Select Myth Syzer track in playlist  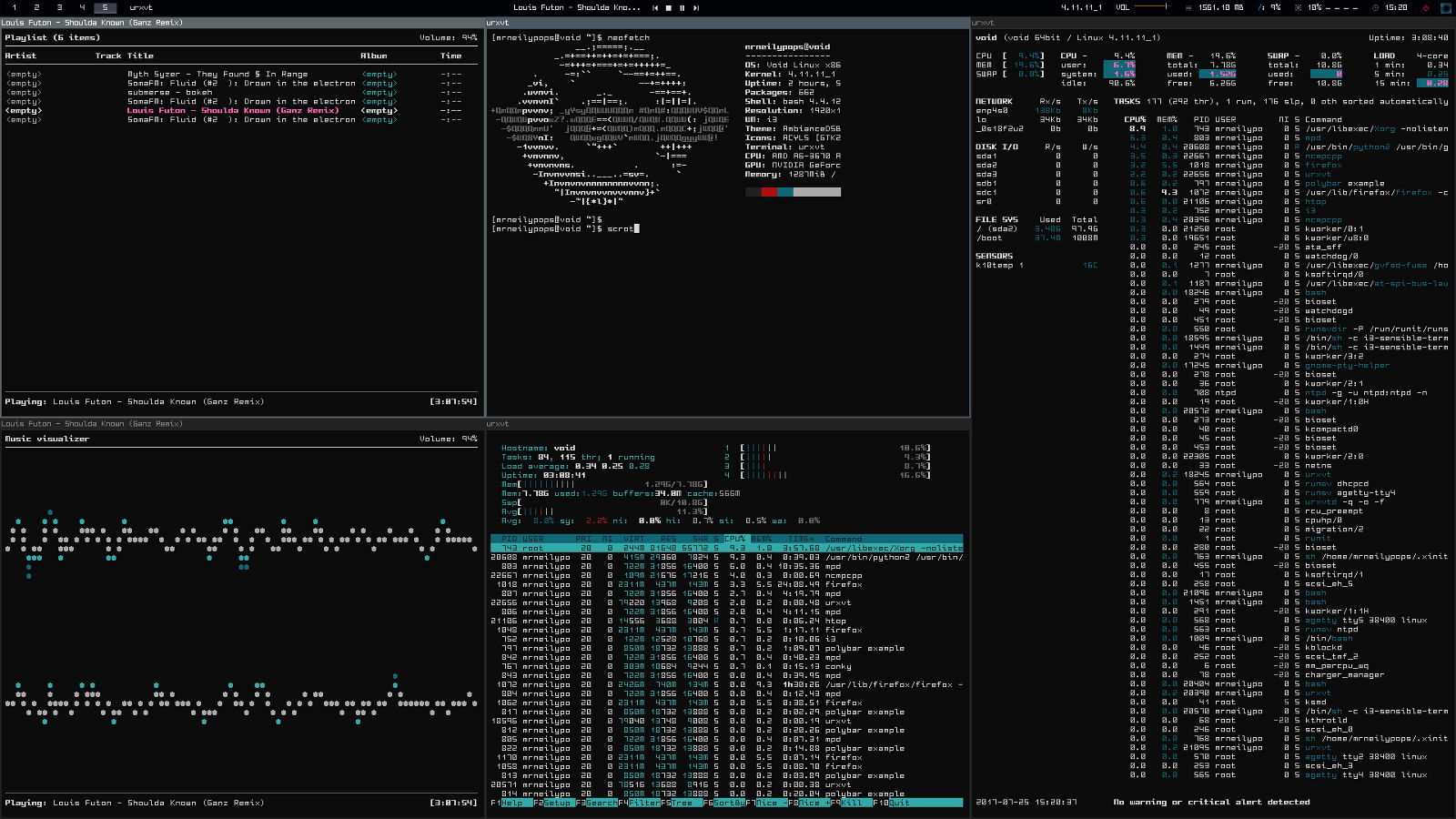click(x=241, y=75)
